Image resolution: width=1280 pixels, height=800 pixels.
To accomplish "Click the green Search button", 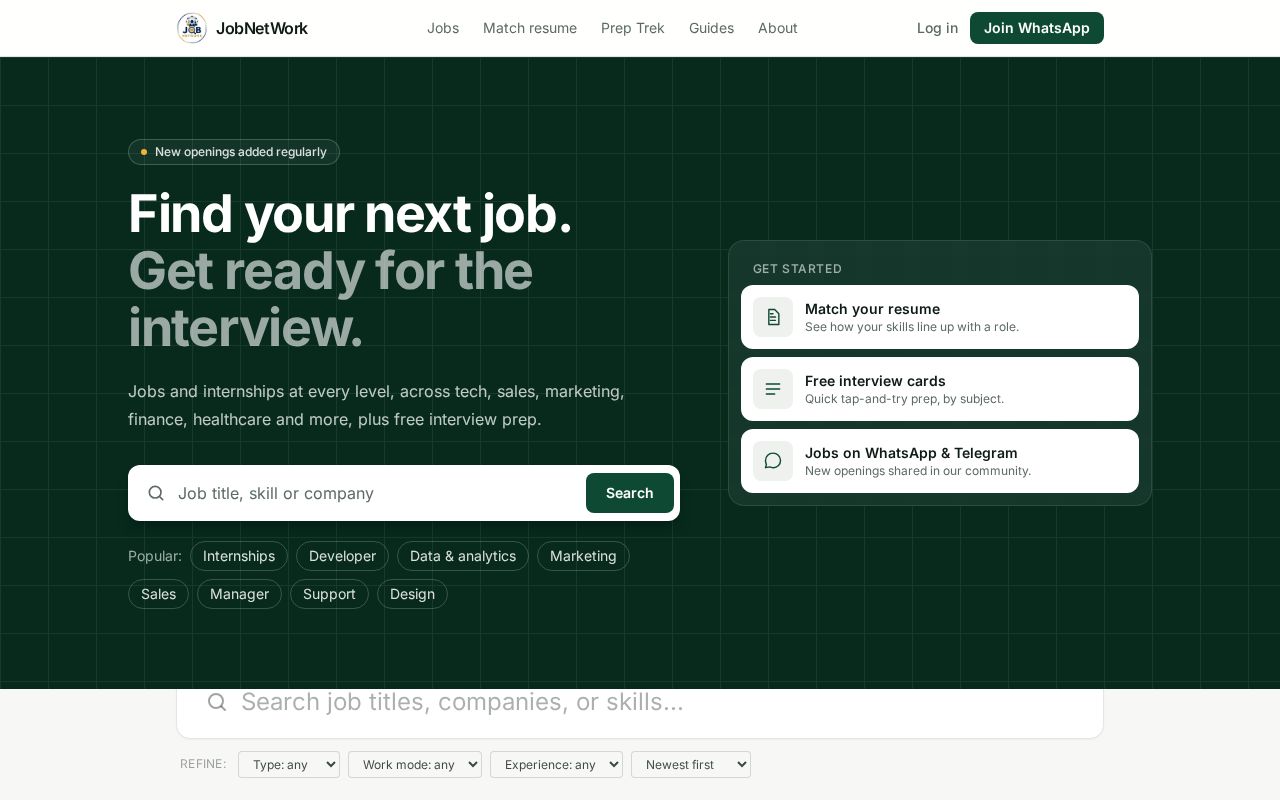I will 630,493.
